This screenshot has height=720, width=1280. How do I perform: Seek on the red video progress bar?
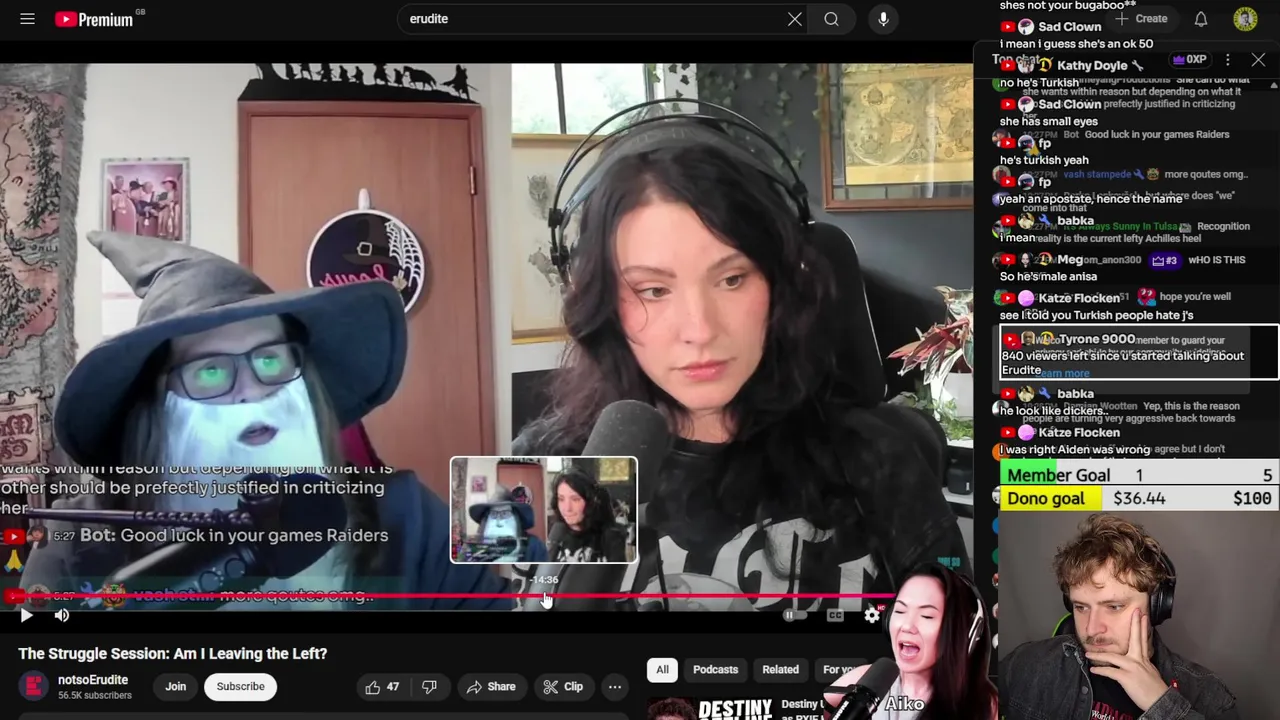coord(450,597)
